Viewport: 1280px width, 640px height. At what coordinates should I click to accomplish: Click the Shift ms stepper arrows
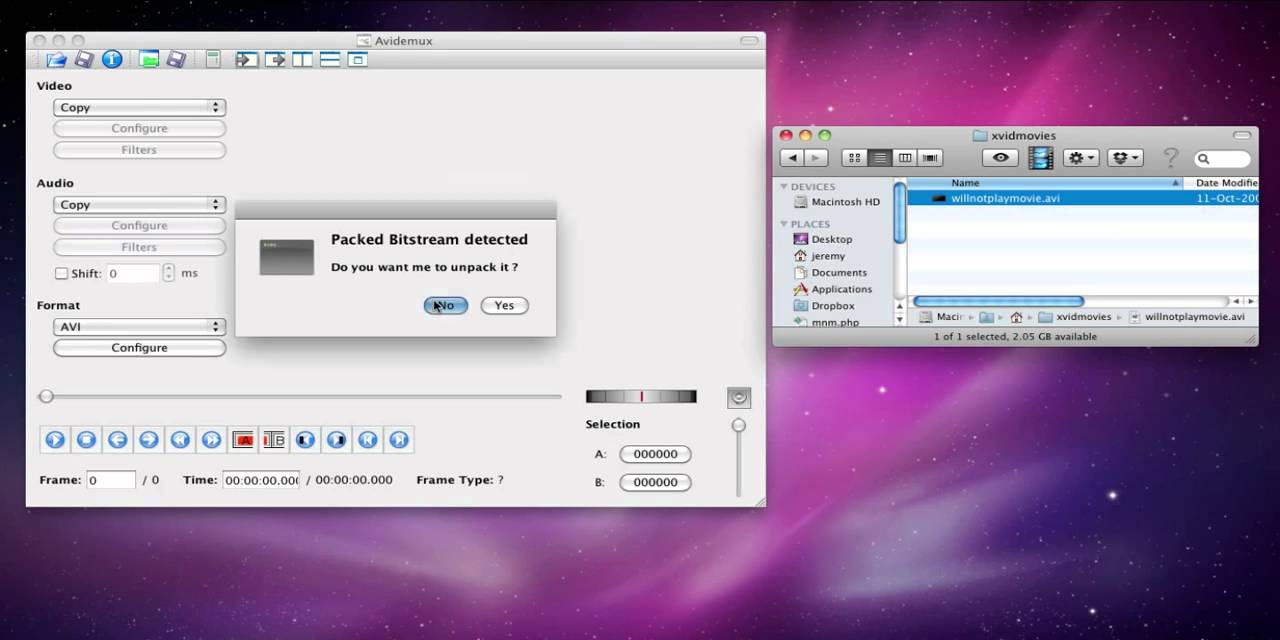(x=168, y=273)
